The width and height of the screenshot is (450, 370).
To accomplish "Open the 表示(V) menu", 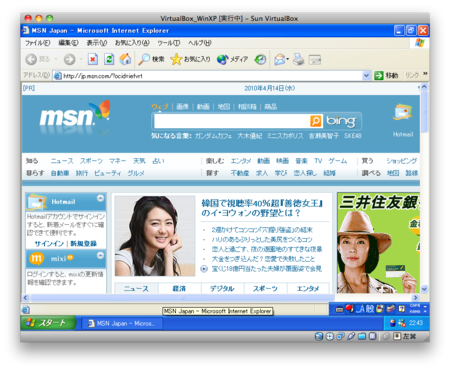I will pos(97,43).
